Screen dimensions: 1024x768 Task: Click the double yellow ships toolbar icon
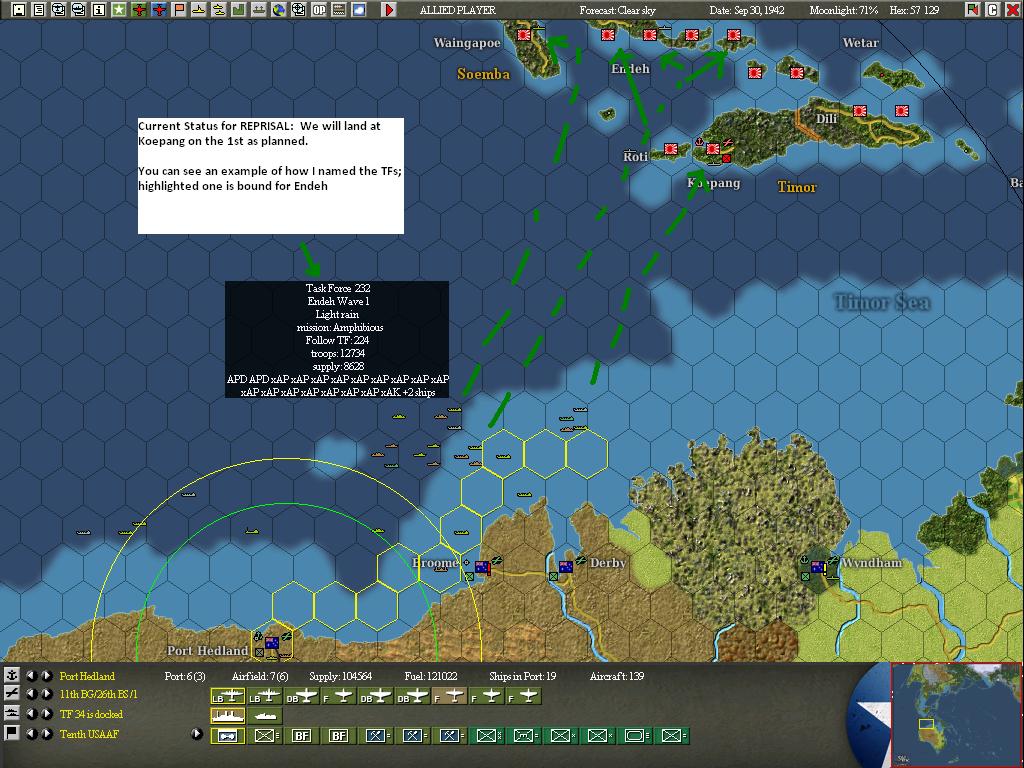coord(219,10)
